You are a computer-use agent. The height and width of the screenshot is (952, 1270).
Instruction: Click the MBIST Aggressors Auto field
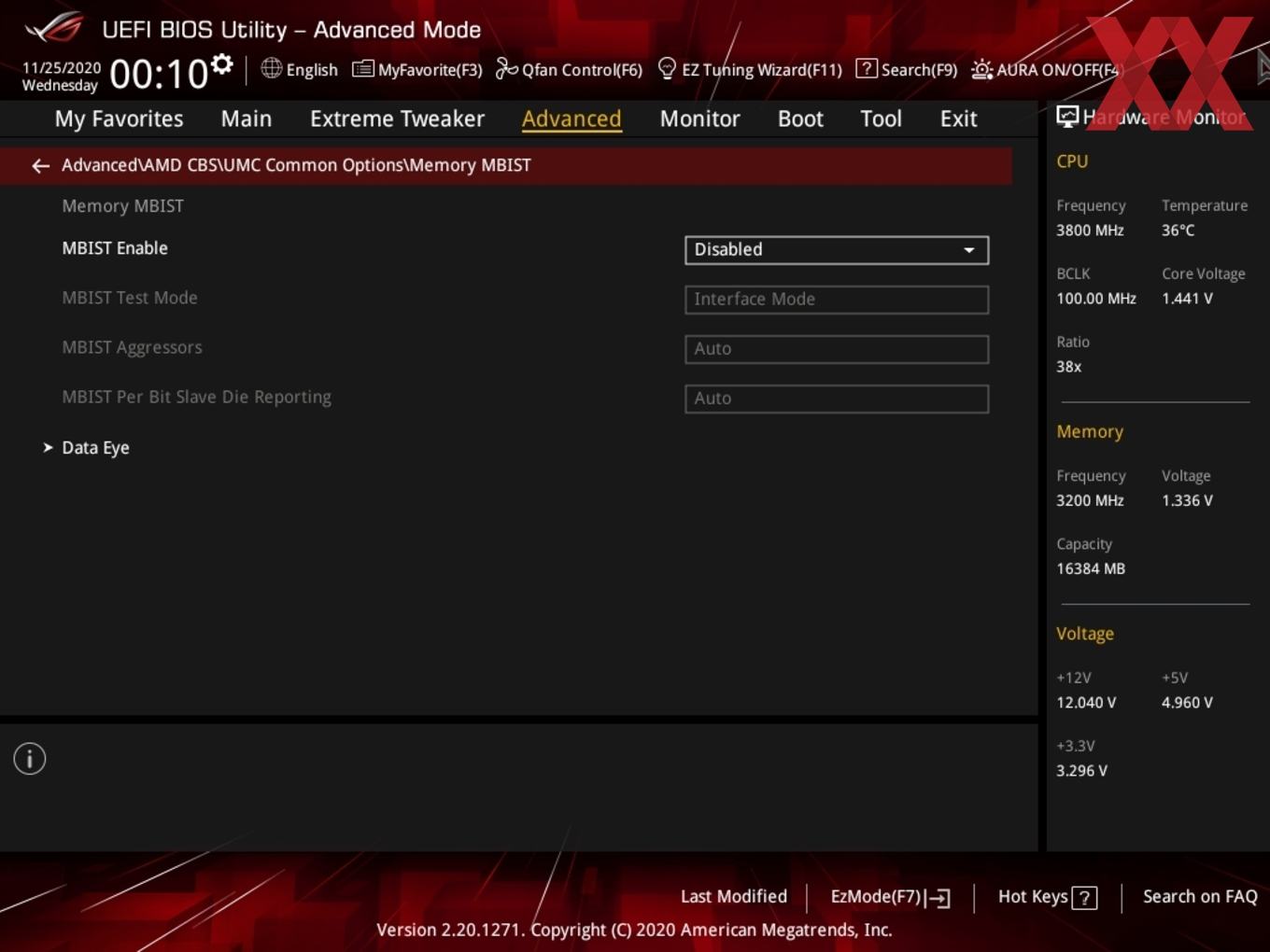[x=837, y=348]
